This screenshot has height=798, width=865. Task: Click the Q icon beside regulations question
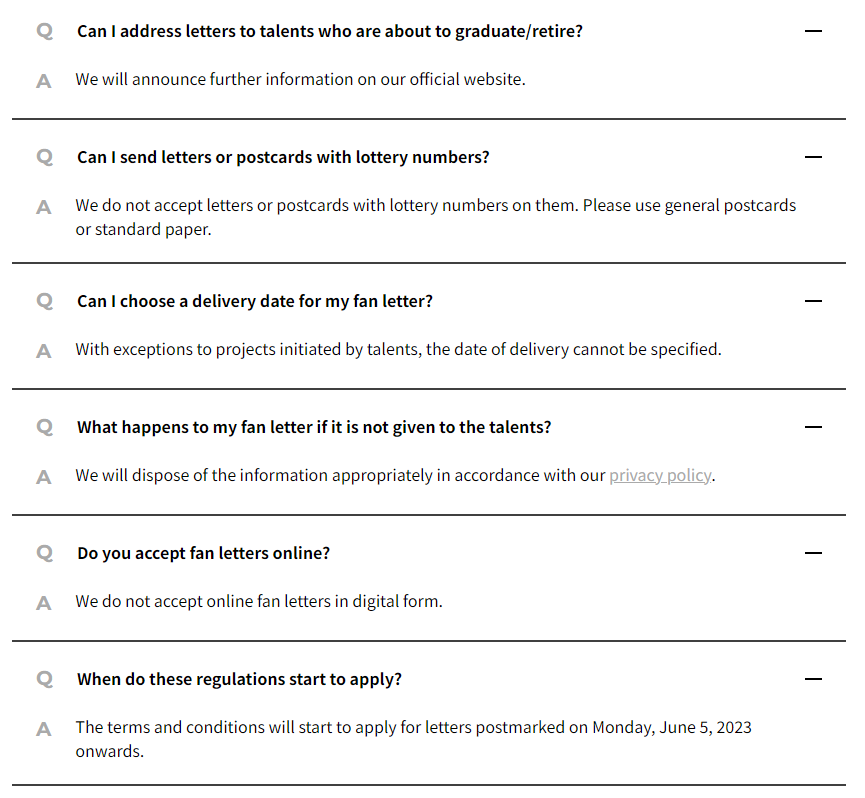click(x=45, y=679)
